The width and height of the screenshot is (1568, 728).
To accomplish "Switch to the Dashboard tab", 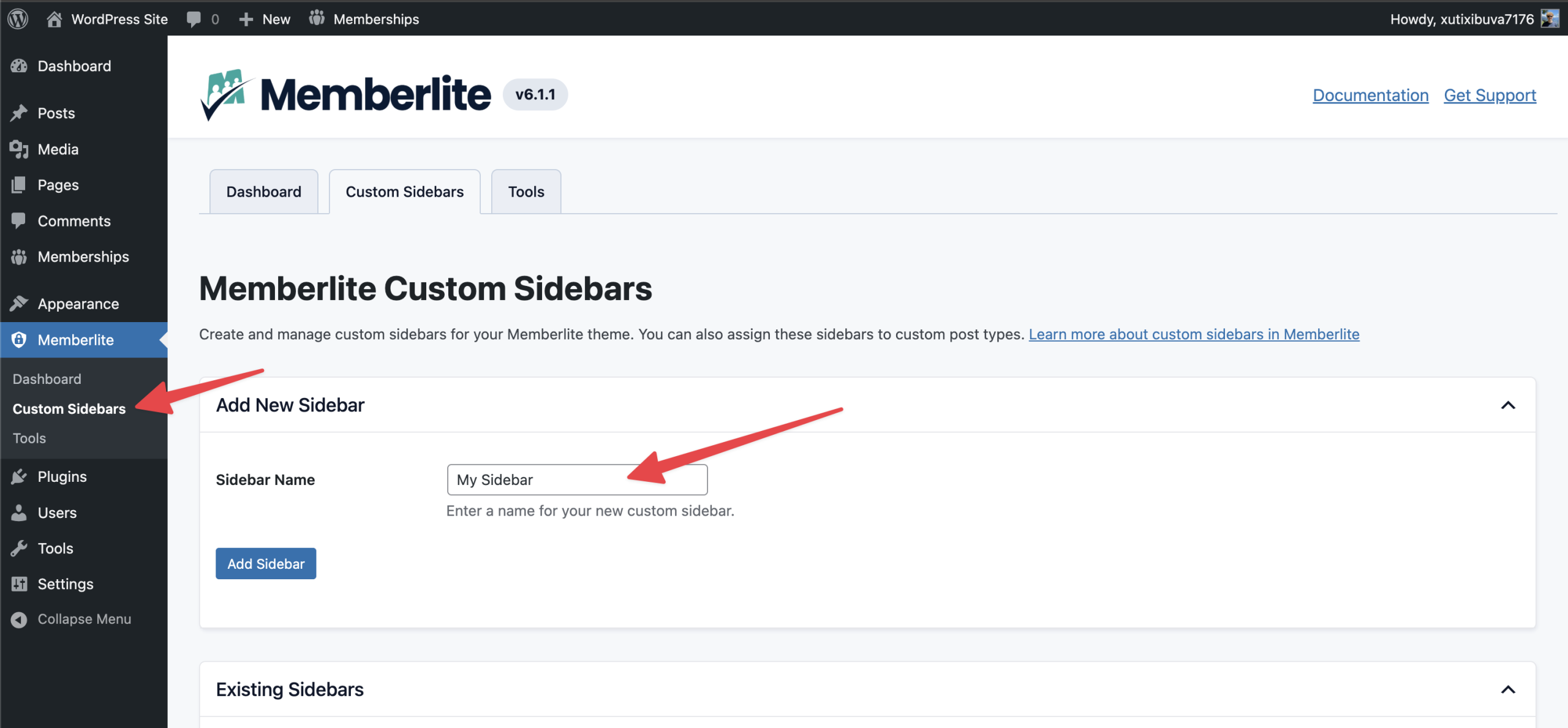I will [263, 192].
